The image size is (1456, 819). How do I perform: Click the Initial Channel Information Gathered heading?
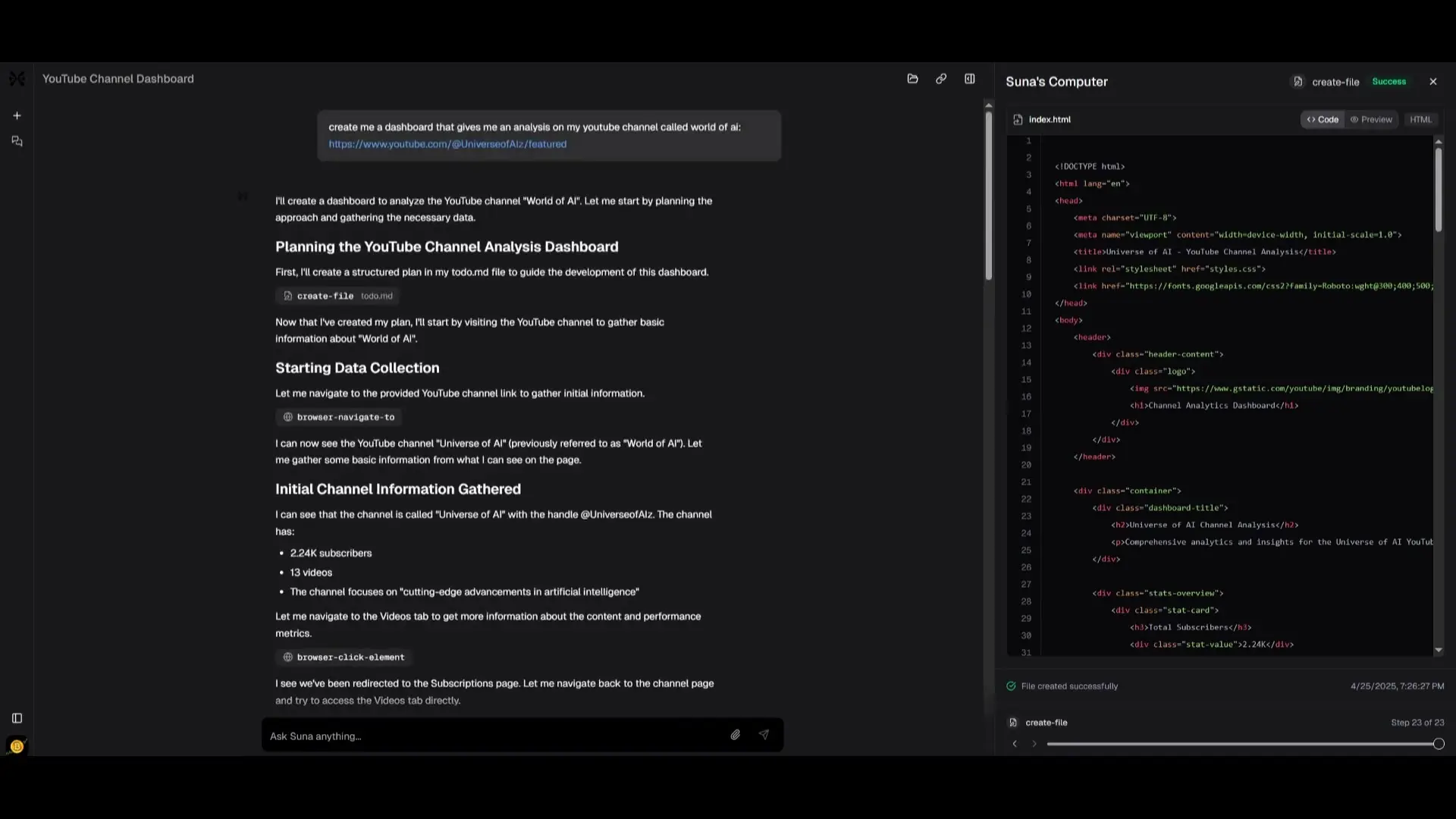398,489
